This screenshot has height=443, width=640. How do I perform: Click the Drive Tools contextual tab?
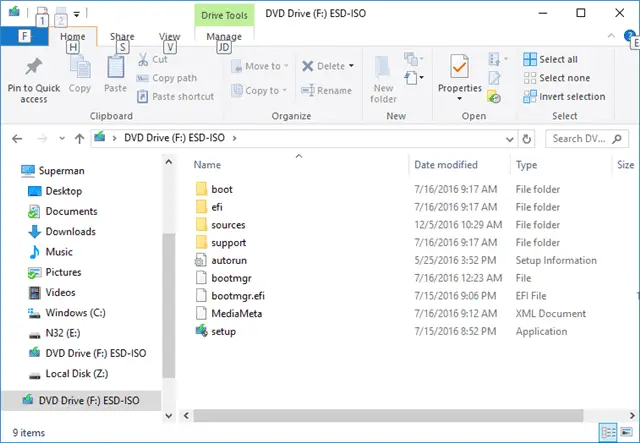click(224, 16)
